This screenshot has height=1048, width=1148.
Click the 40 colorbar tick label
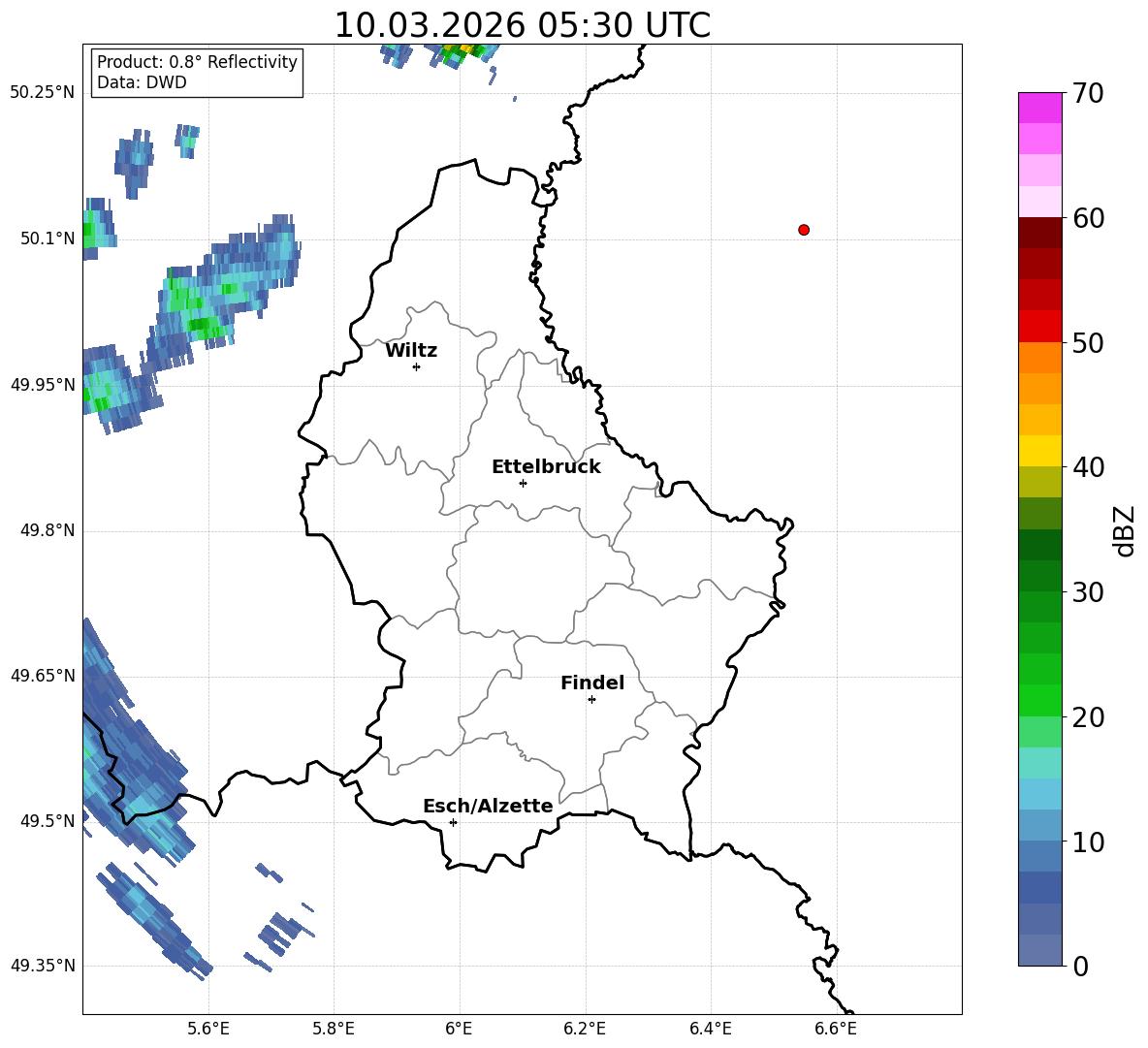1088,467
